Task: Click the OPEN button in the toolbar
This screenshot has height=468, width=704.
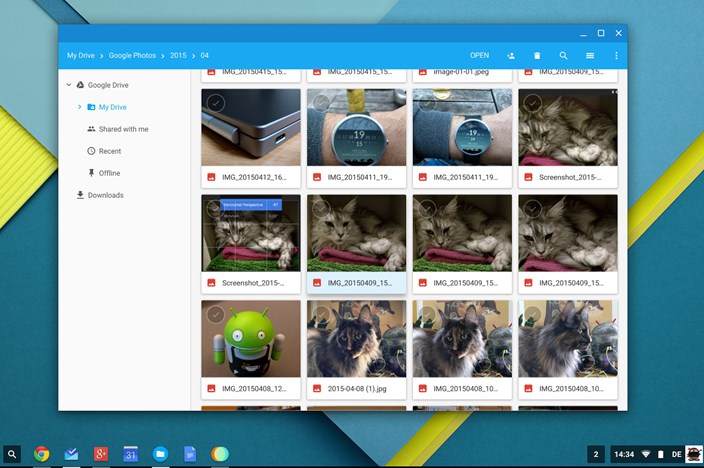Action: coord(480,55)
